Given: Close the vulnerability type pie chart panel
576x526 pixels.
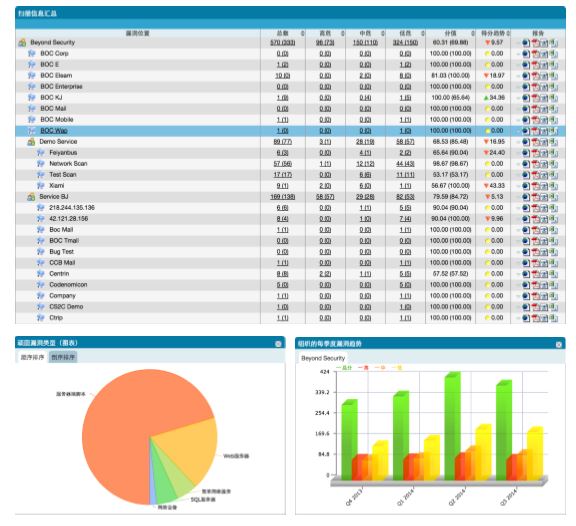Looking at the screenshot, I should (278, 344).
